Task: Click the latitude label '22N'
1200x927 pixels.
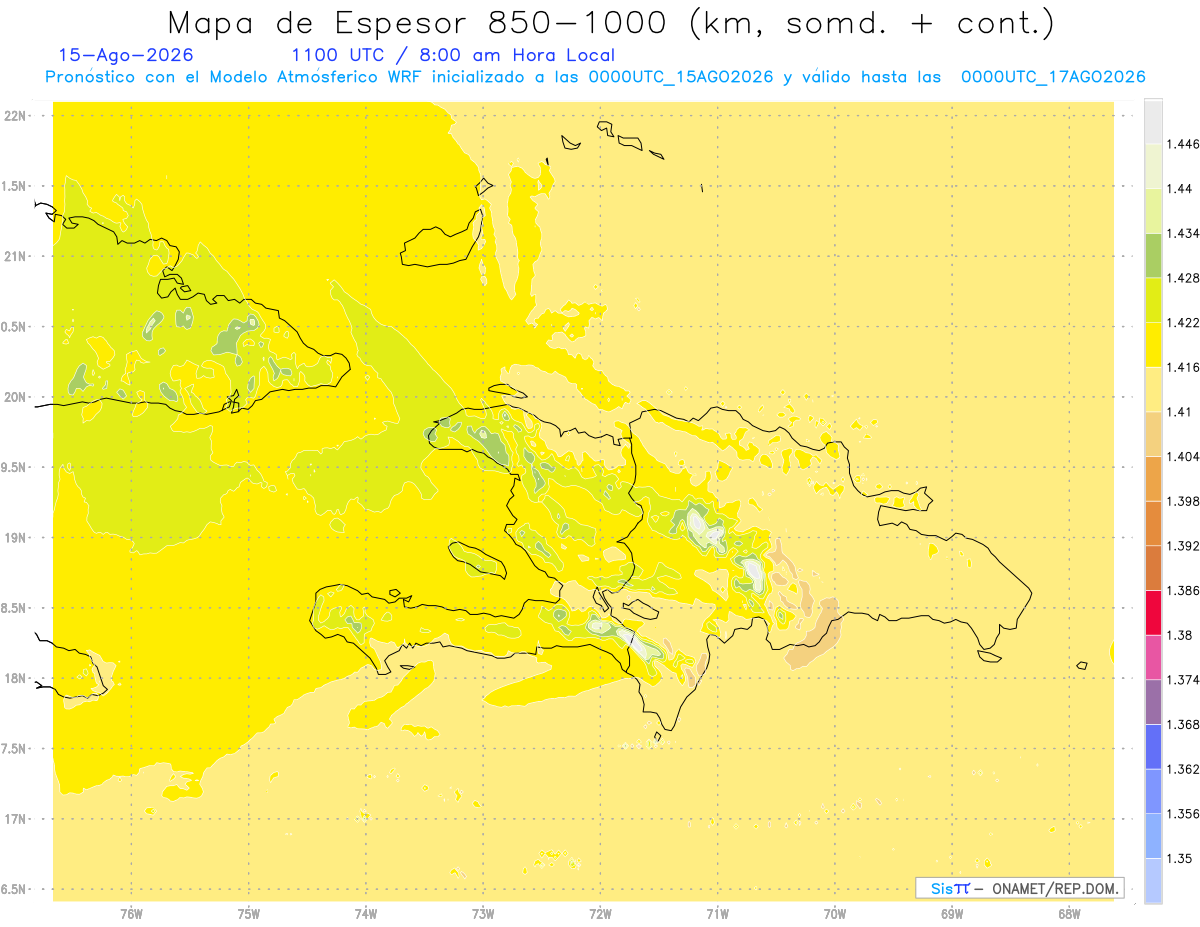Action: pyautogui.click(x=17, y=116)
